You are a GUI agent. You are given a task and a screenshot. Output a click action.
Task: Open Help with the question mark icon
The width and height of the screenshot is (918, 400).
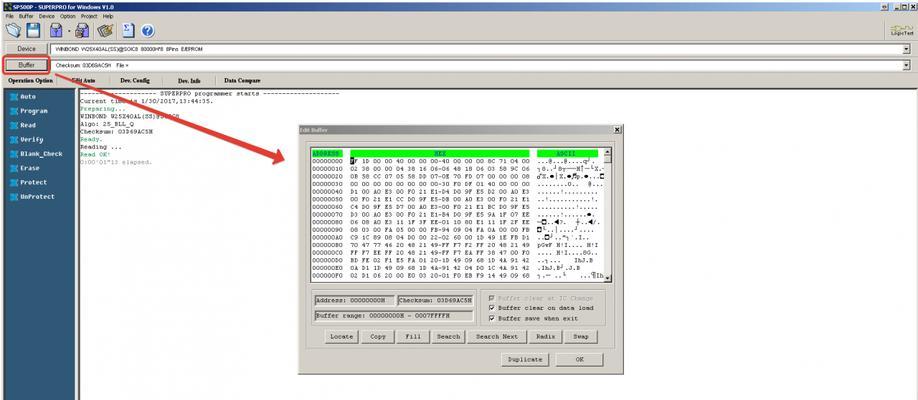point(148,30)
